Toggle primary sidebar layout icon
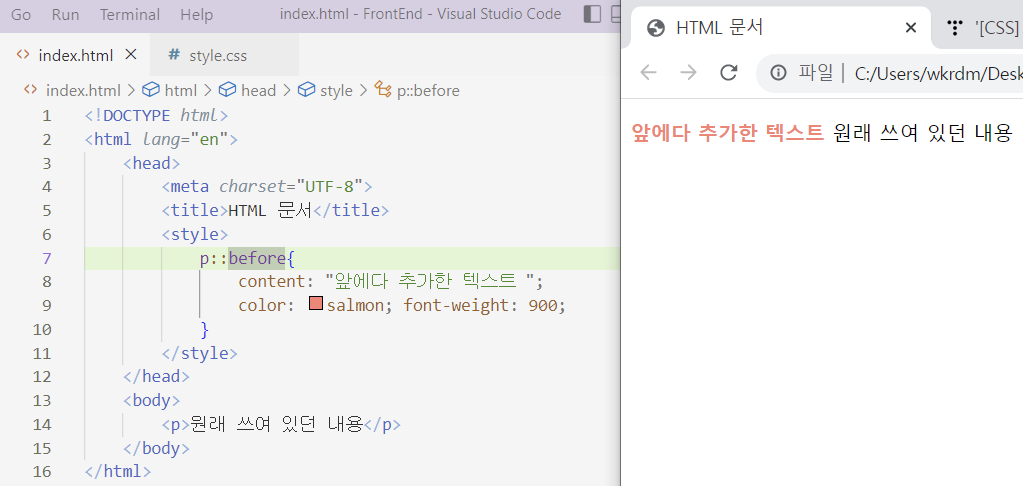 (x=592, y=14)
